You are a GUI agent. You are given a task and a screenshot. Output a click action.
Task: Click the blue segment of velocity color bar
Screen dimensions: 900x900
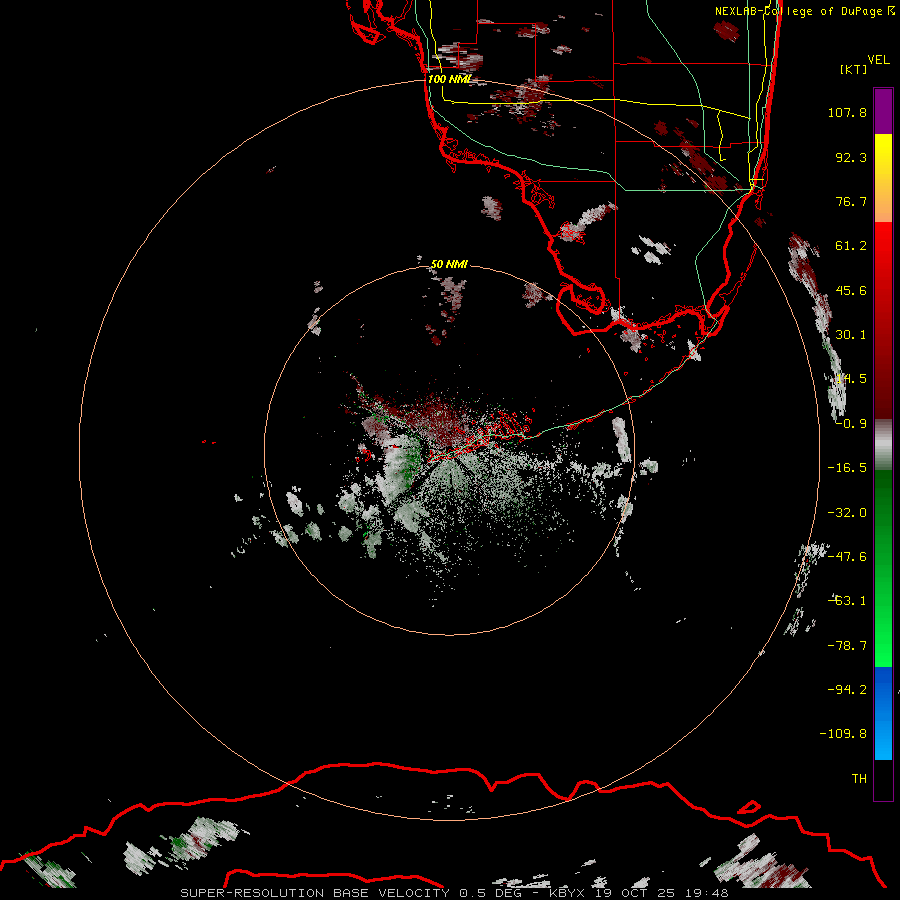pyautogui.click(x=883, y=713)
